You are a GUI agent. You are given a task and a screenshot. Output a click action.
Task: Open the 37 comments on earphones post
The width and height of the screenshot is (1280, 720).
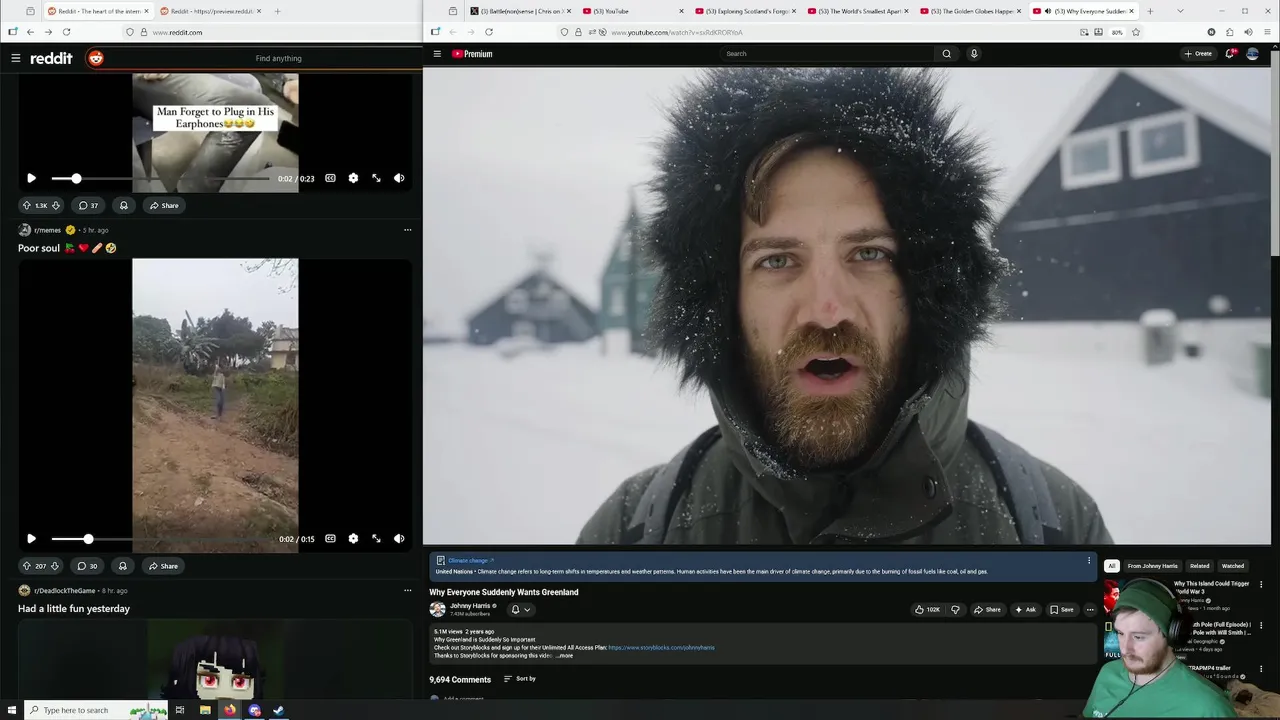(89, 205)
